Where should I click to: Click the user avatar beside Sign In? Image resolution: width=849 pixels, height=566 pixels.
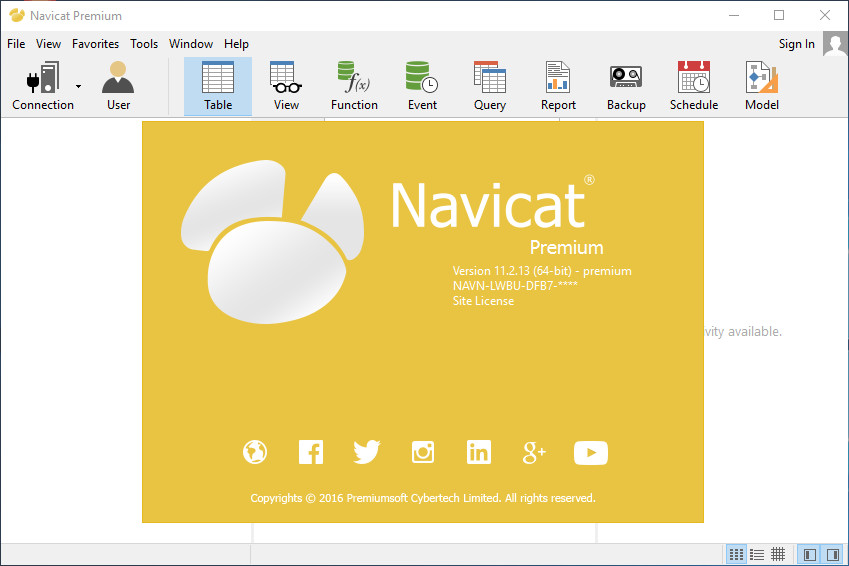(835, 43)
